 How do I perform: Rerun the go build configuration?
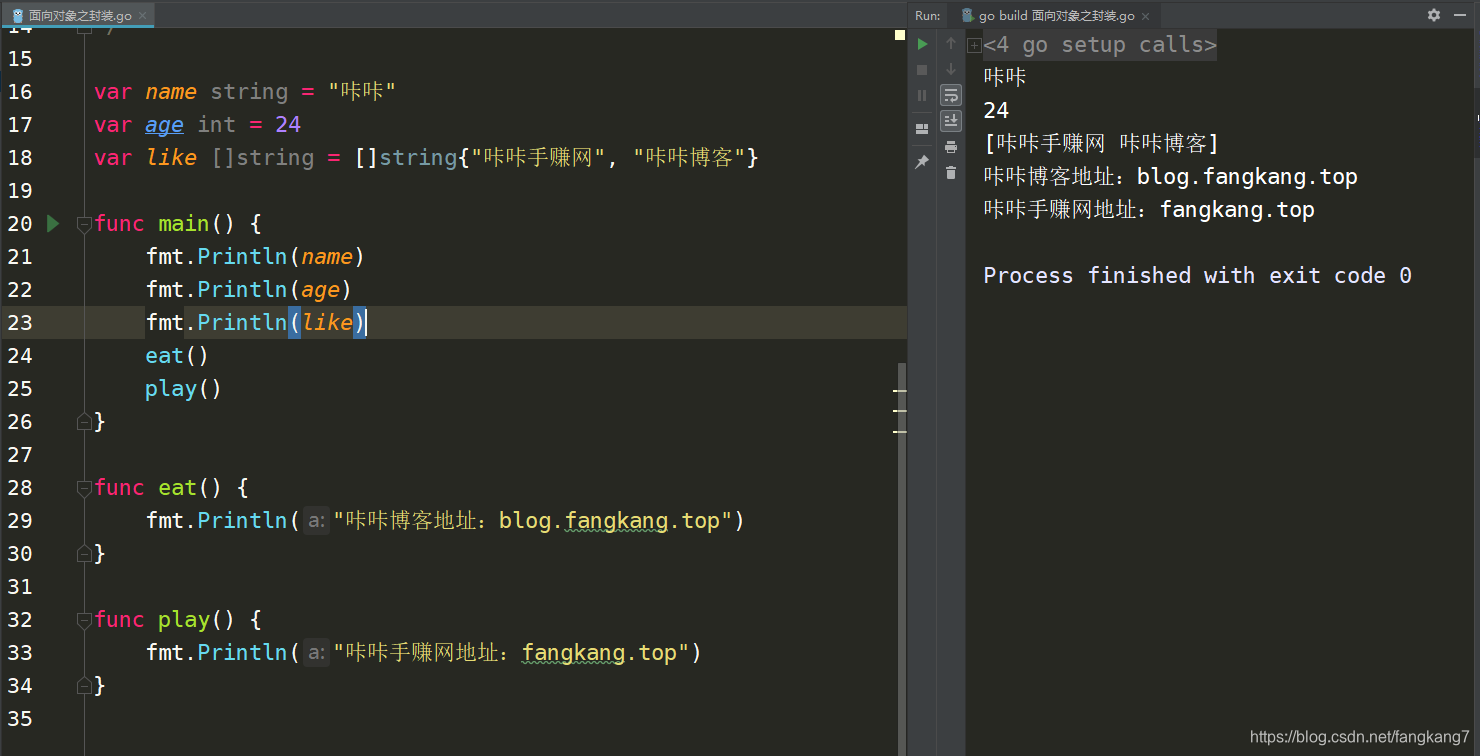(922, 44)
